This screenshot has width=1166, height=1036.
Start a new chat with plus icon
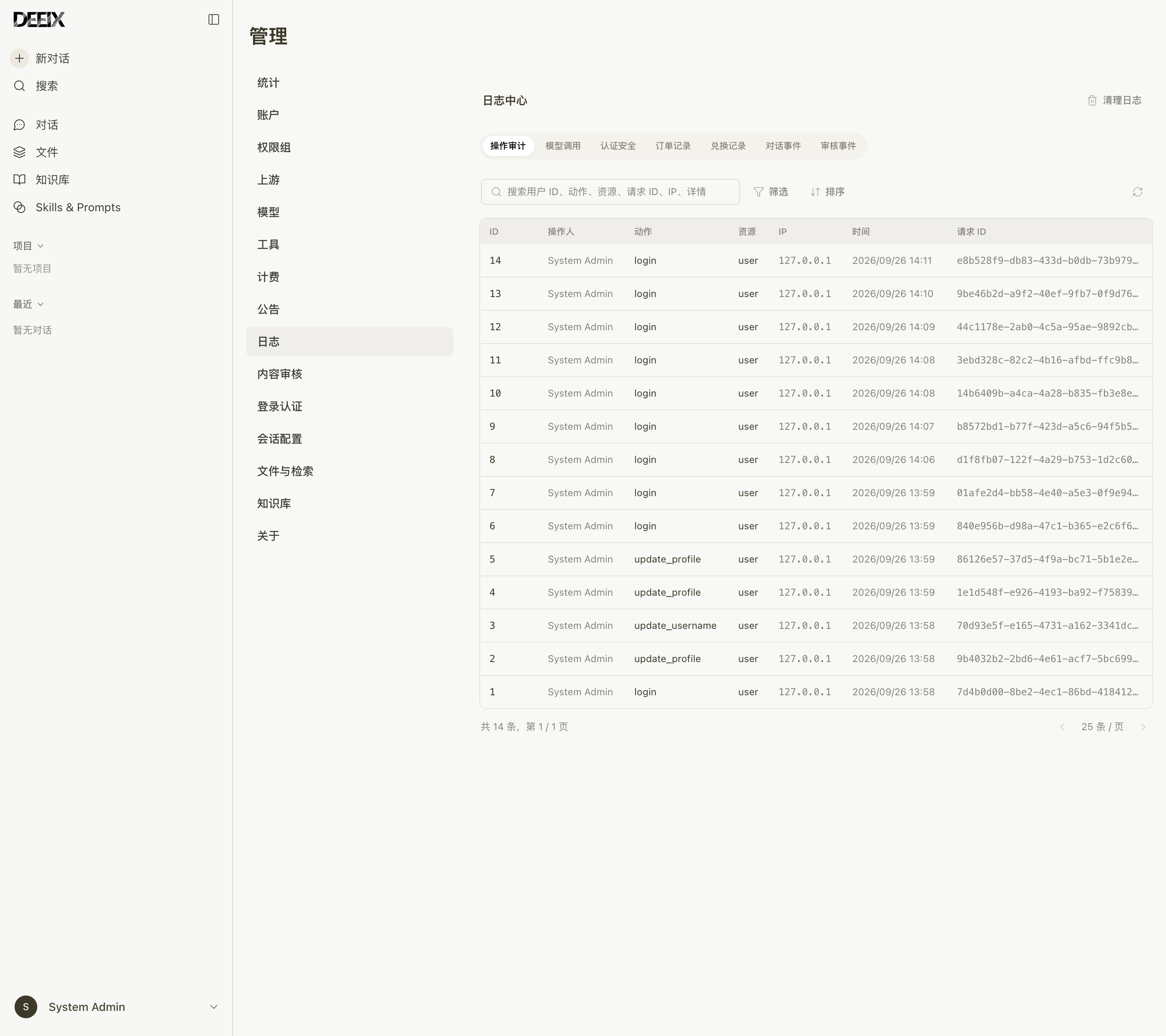click(19, 58)
